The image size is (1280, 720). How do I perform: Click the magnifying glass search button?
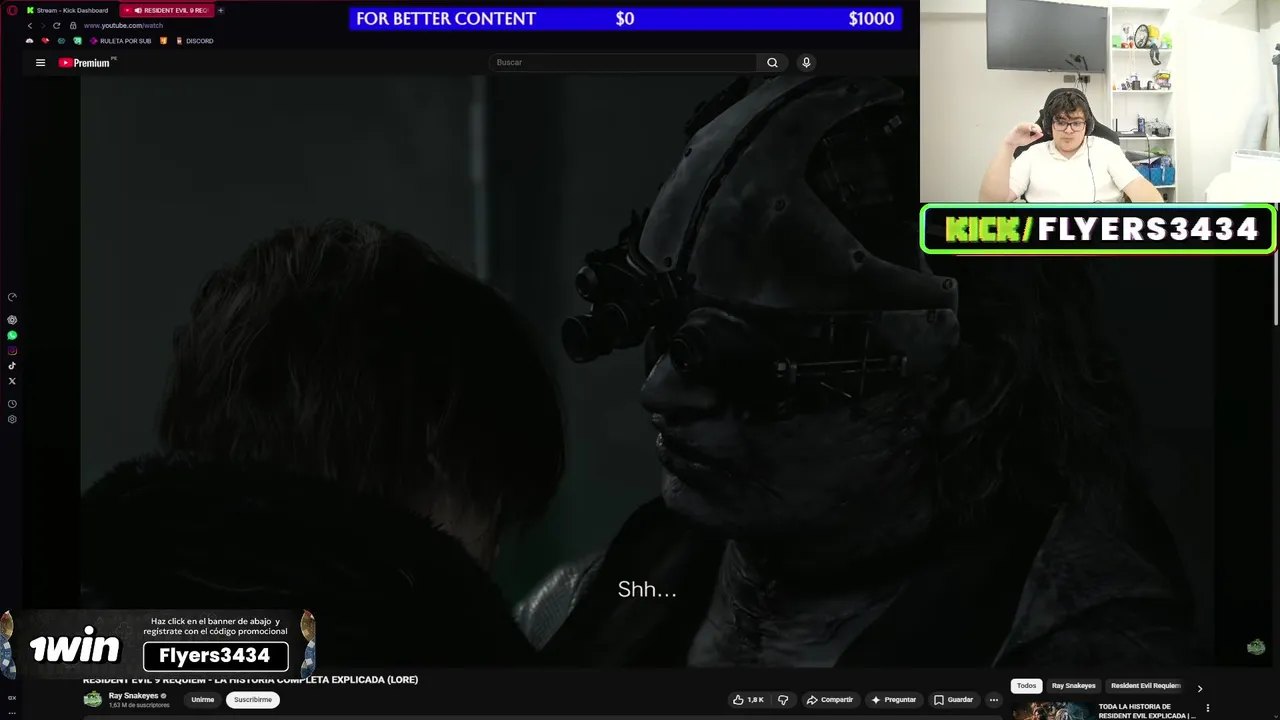click(x=772, y=62)
